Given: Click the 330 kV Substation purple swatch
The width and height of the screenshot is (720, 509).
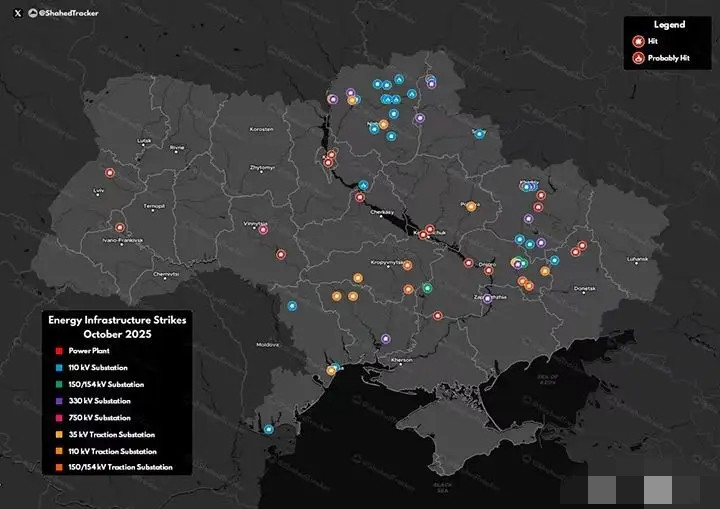Looking at the screenshot, I should (x=59, y=401).
